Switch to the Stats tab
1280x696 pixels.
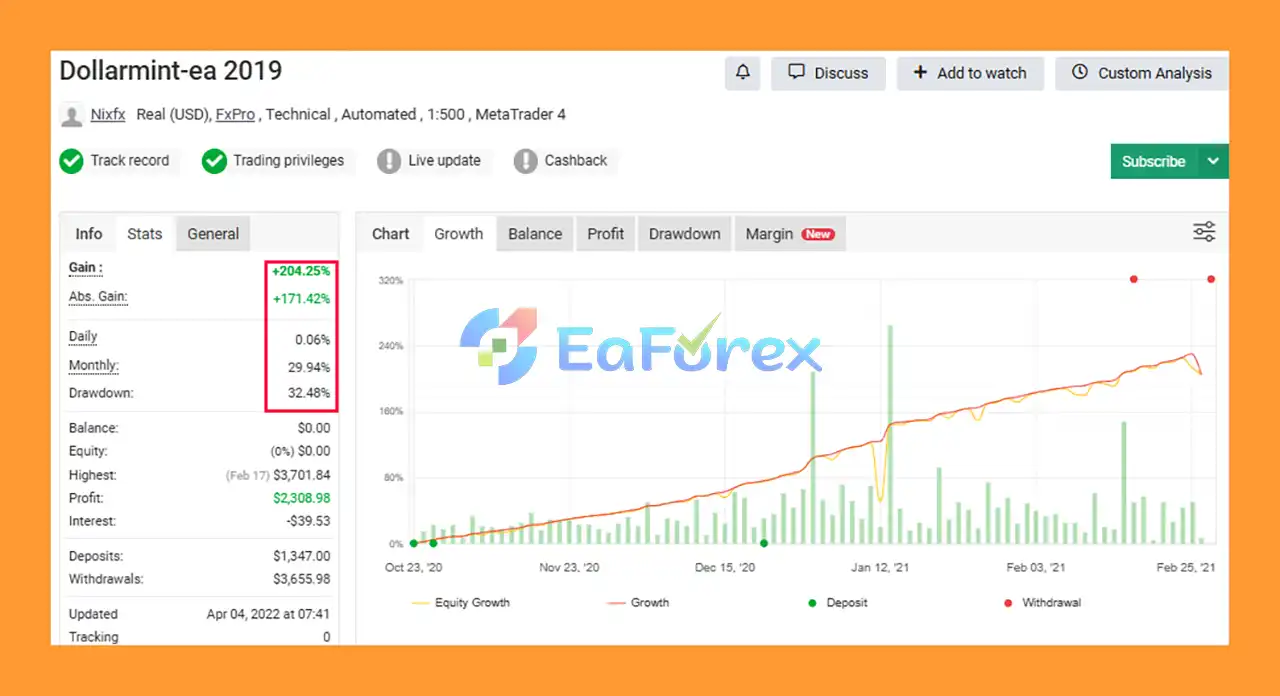(x=144, y=234)
